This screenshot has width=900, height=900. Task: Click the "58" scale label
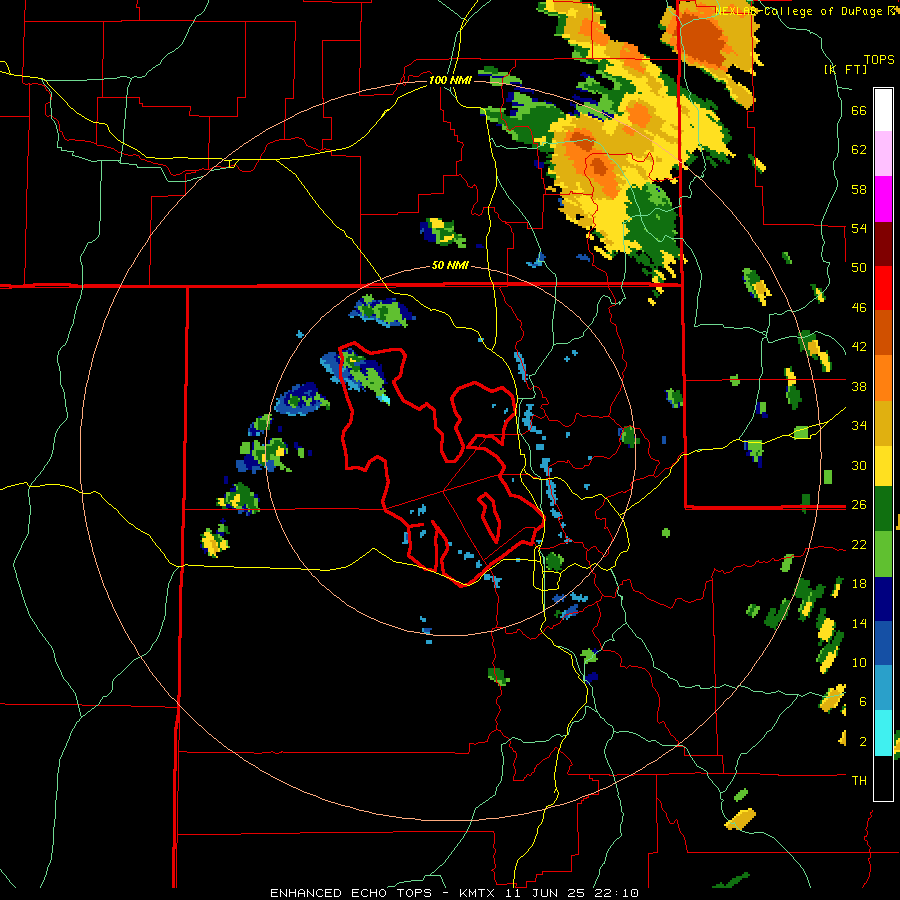pos(859,189)
